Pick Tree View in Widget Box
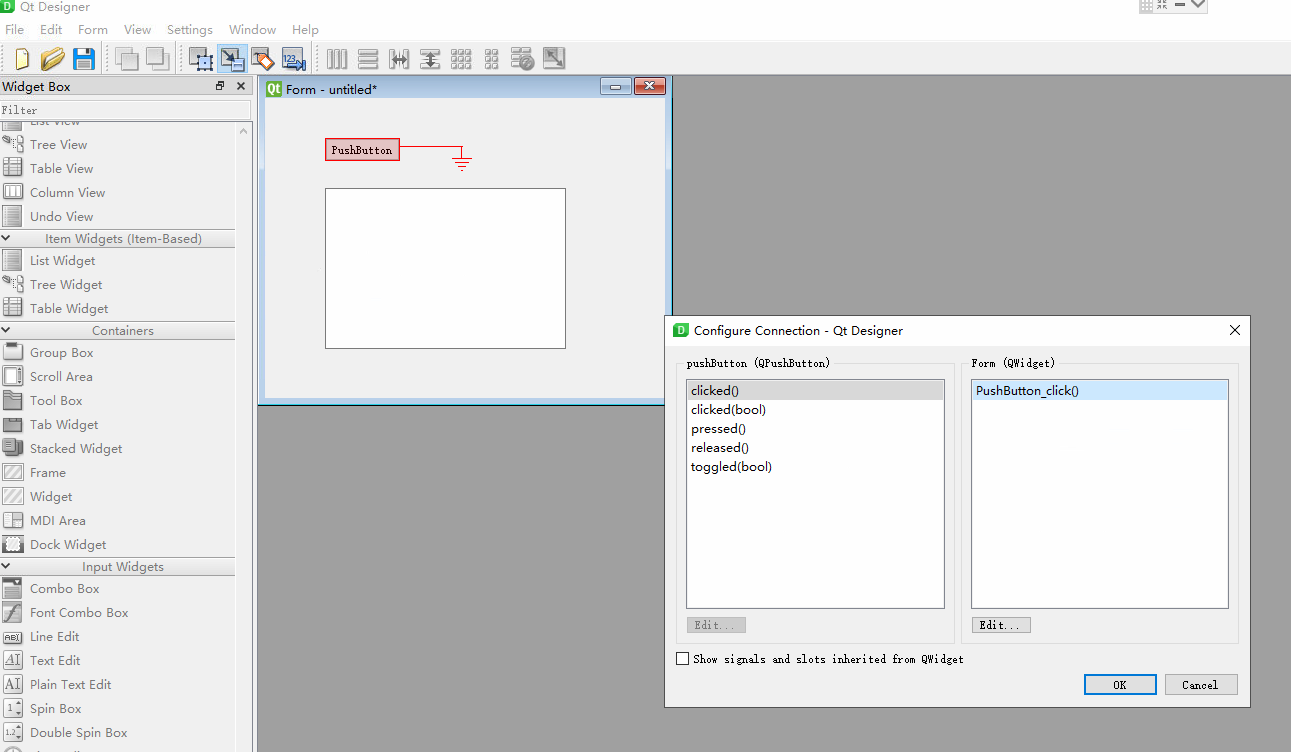 [x=58, y=145]
